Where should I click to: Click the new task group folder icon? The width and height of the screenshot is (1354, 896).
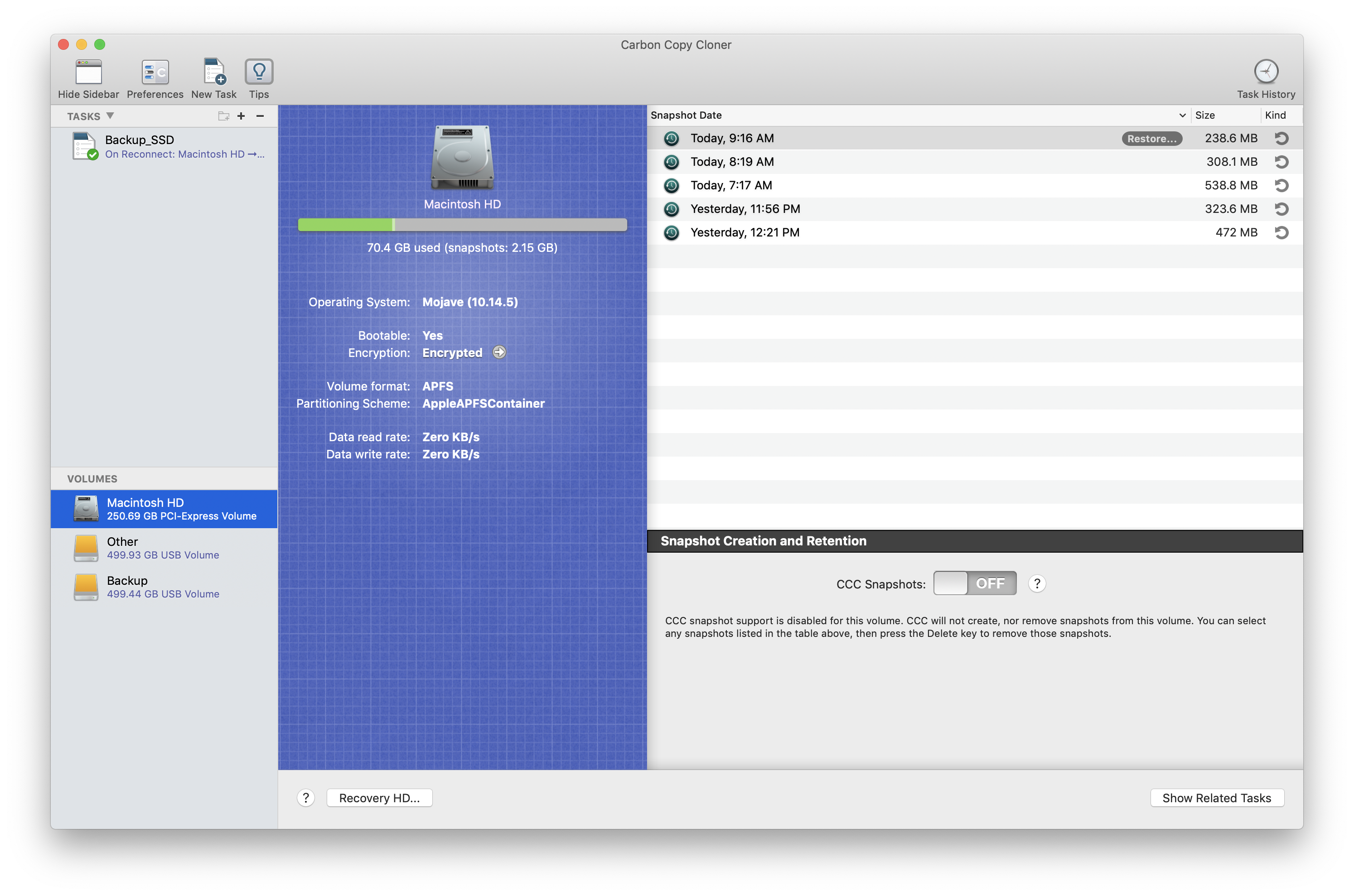tap(223, 116)
